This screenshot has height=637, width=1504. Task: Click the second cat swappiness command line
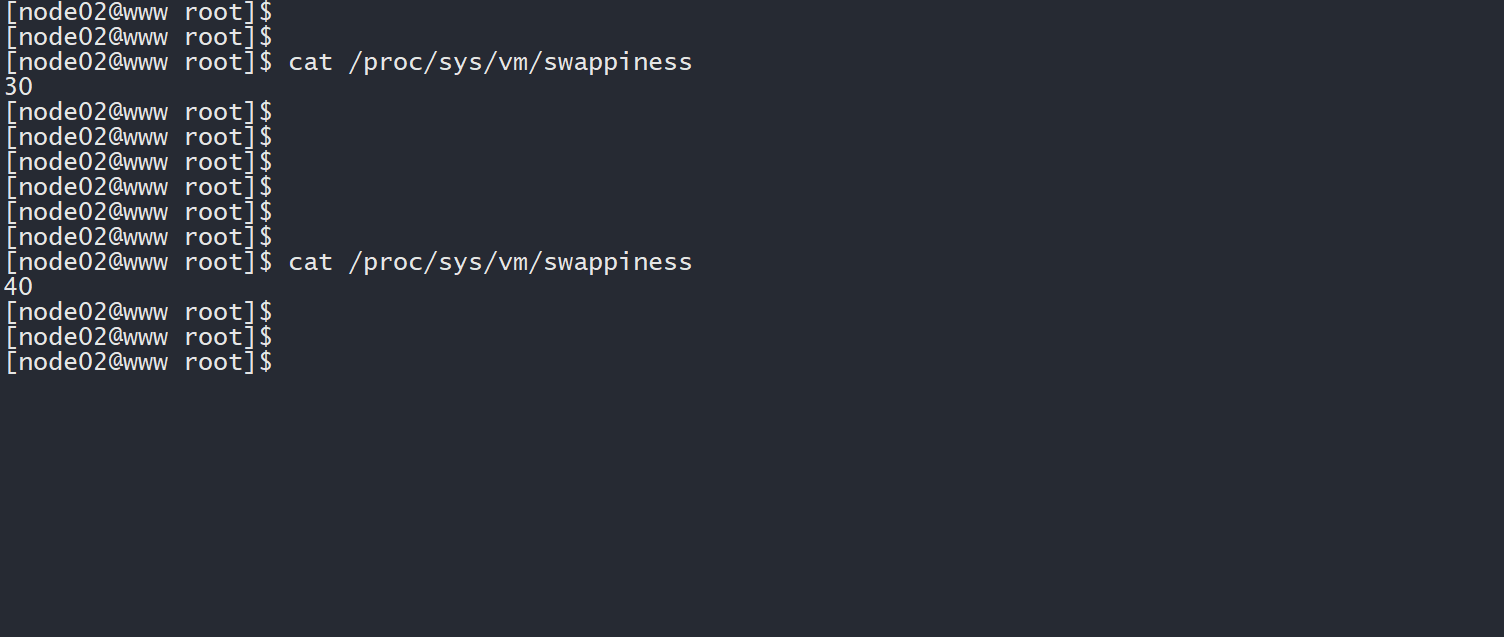coord(490,262)
